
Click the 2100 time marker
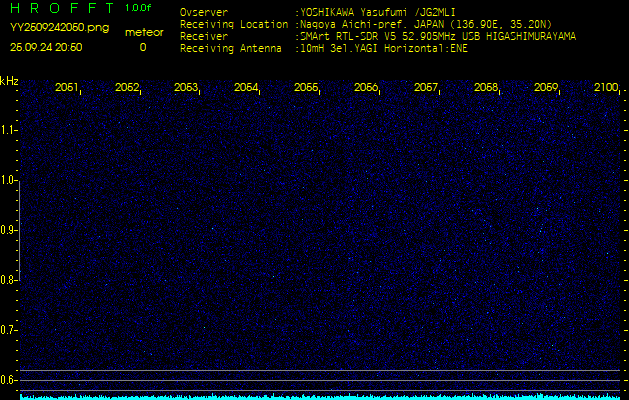605,88
